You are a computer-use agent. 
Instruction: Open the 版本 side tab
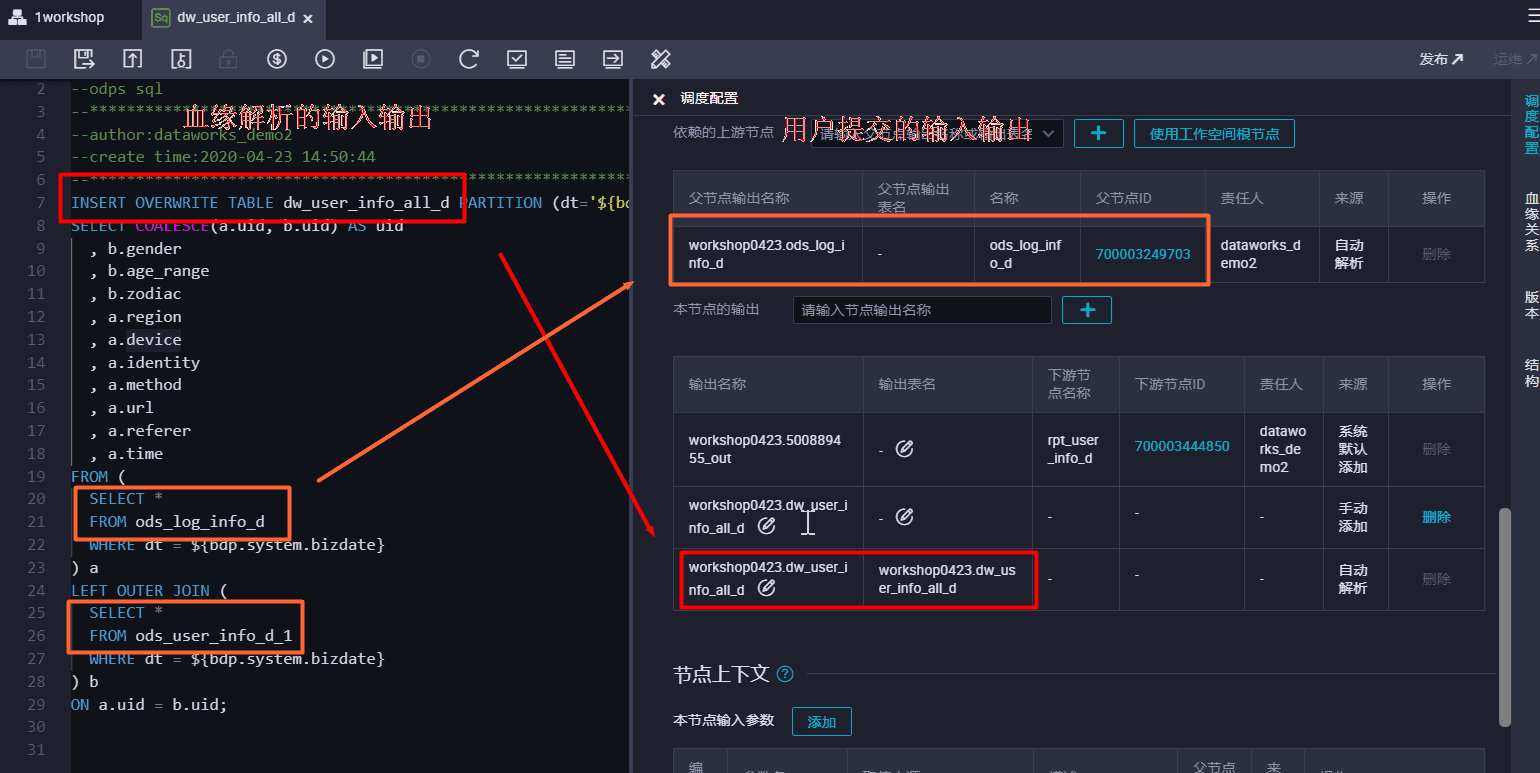click(x=1531, y=305)
